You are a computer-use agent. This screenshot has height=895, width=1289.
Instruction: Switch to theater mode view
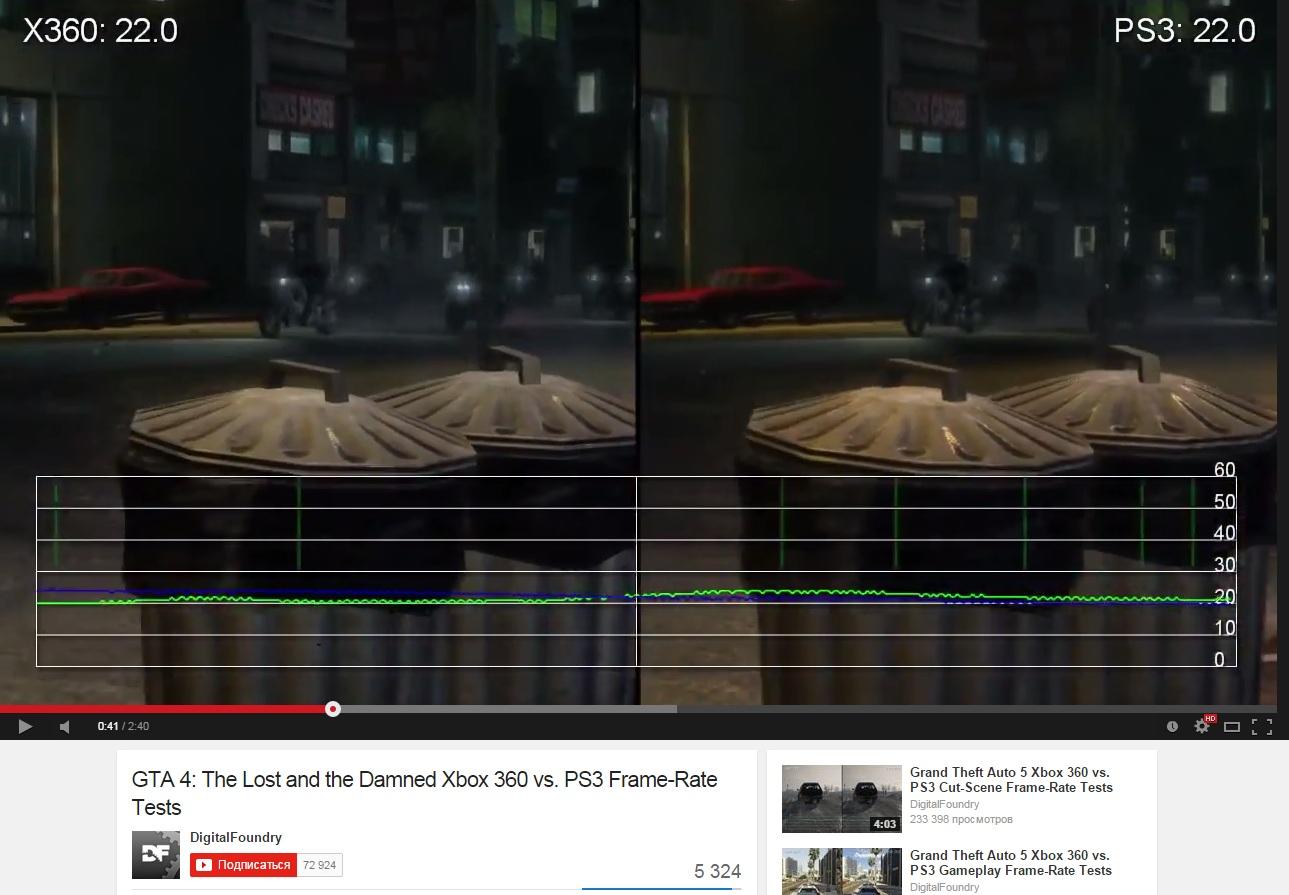pyautogui.click(x=1232, y=726)
